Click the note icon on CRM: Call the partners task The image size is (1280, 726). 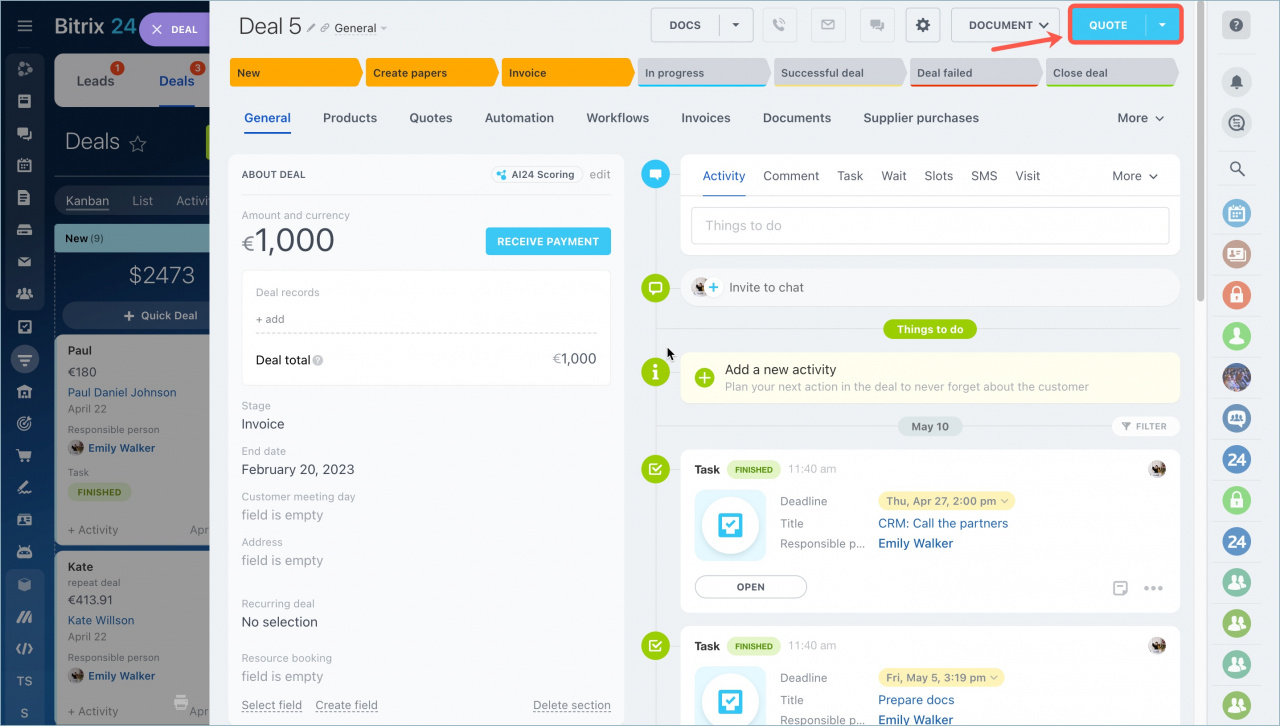pyautogui.click(x=1121, y=588)
